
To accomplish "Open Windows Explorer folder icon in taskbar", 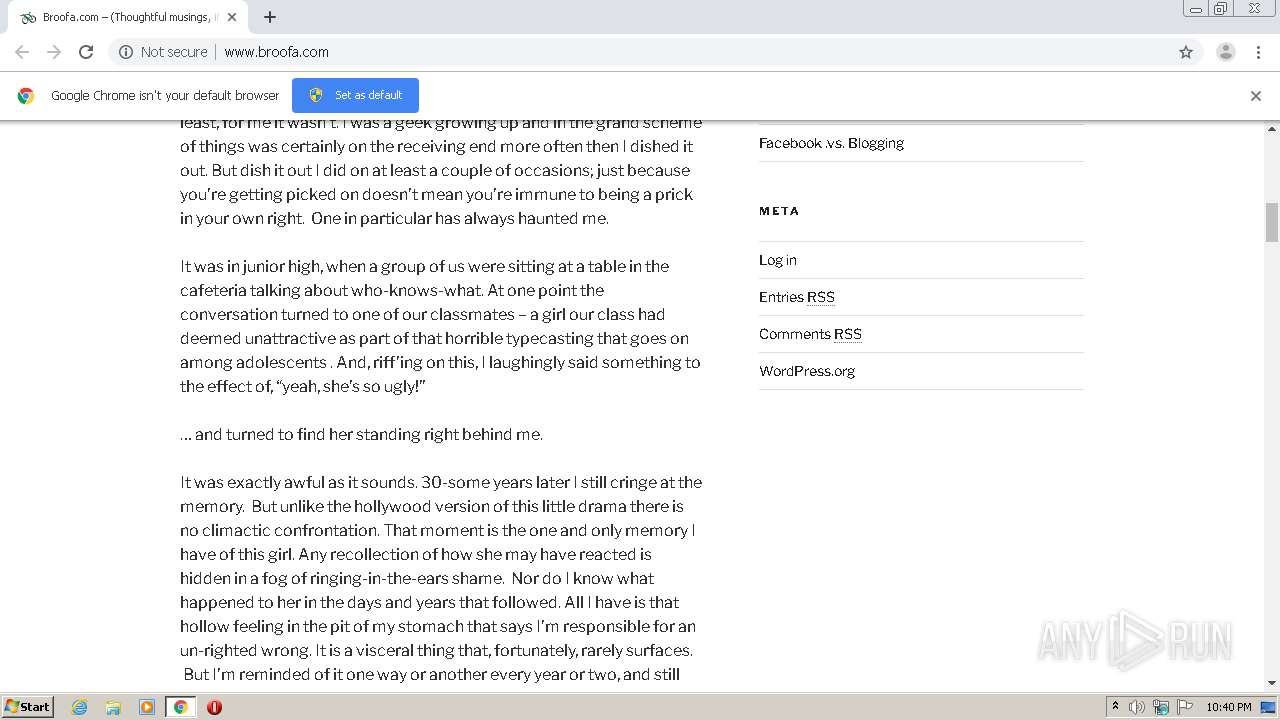I will coord(113,707).
